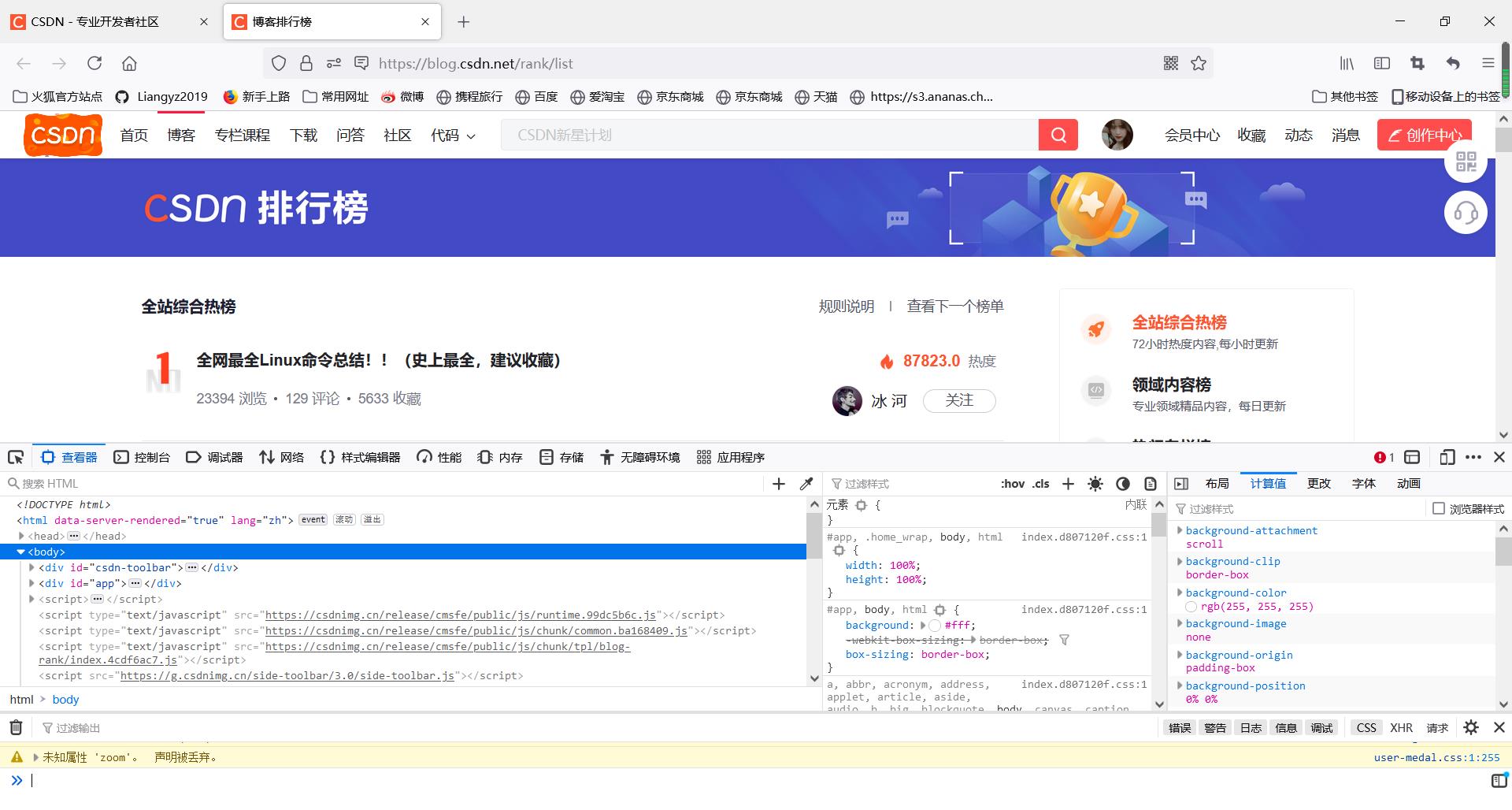Expand the div id="app" node
1512x810 pixels.
[x=31, y=583]
